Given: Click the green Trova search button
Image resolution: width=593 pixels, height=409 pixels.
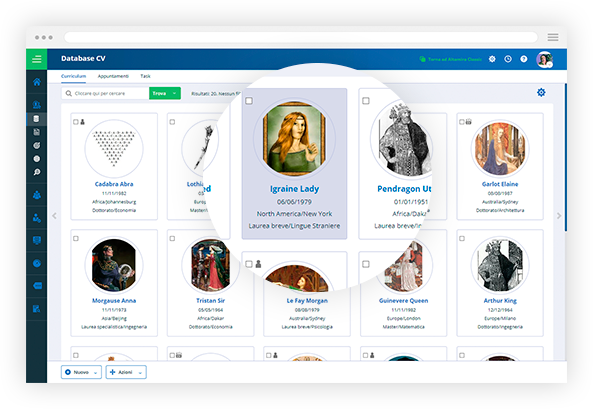Looking at the screenshot, I should [x=160, y=93].
